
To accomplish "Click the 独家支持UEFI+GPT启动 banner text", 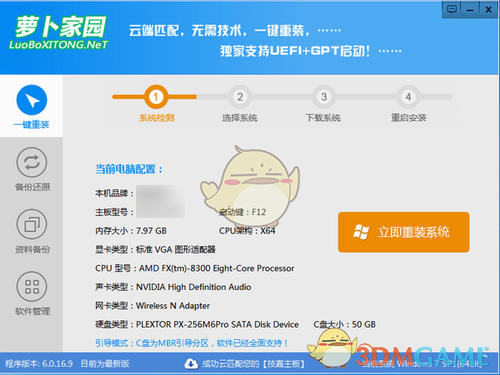I will (x=295, y=51).
